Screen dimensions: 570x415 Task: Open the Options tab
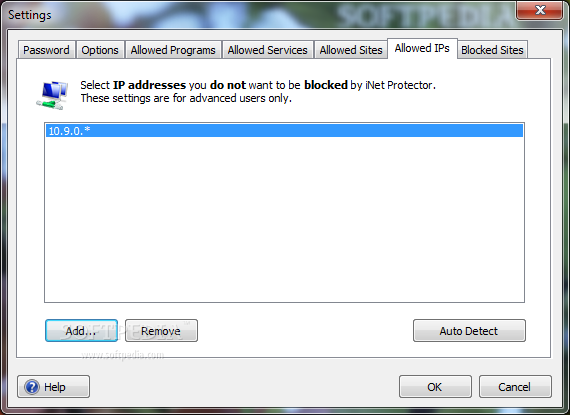(x=100, y=50)
